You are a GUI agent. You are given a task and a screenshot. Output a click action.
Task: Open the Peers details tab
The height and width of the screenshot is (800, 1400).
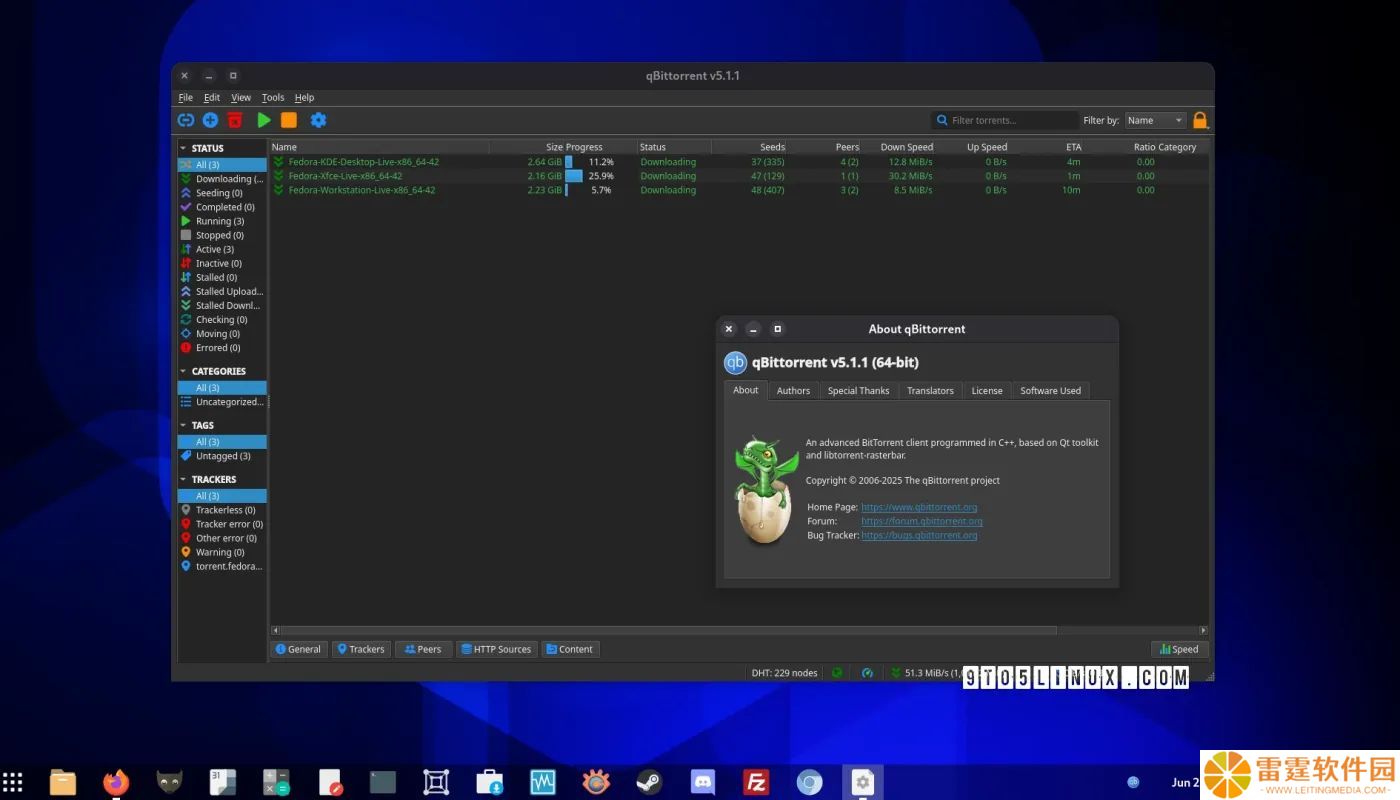coord(423,649)
